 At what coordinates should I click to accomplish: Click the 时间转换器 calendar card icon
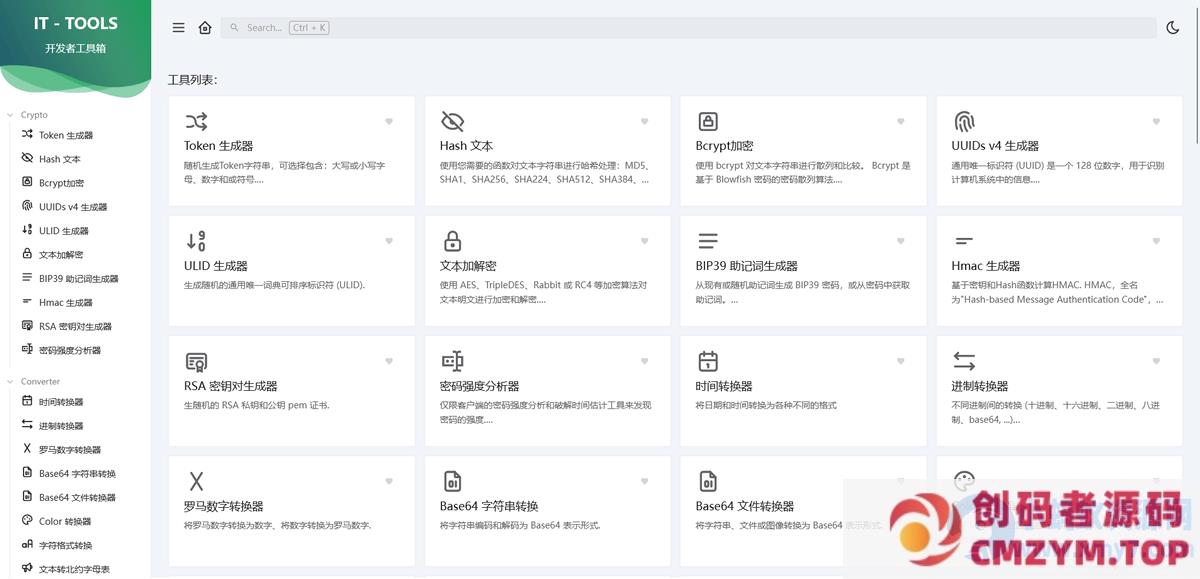[x=708, y=361]
